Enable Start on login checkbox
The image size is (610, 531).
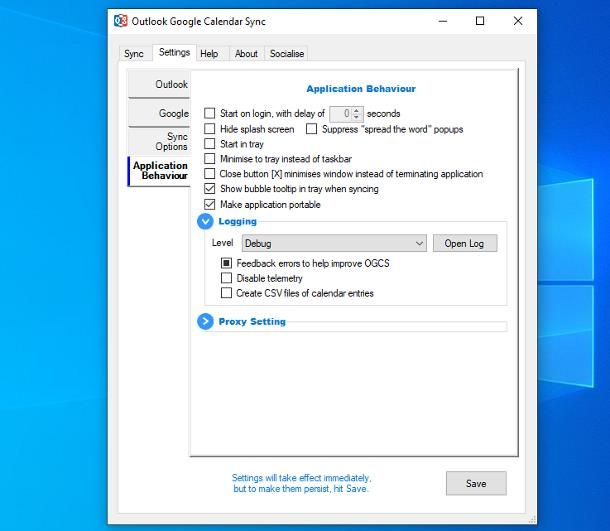[210, 113]
